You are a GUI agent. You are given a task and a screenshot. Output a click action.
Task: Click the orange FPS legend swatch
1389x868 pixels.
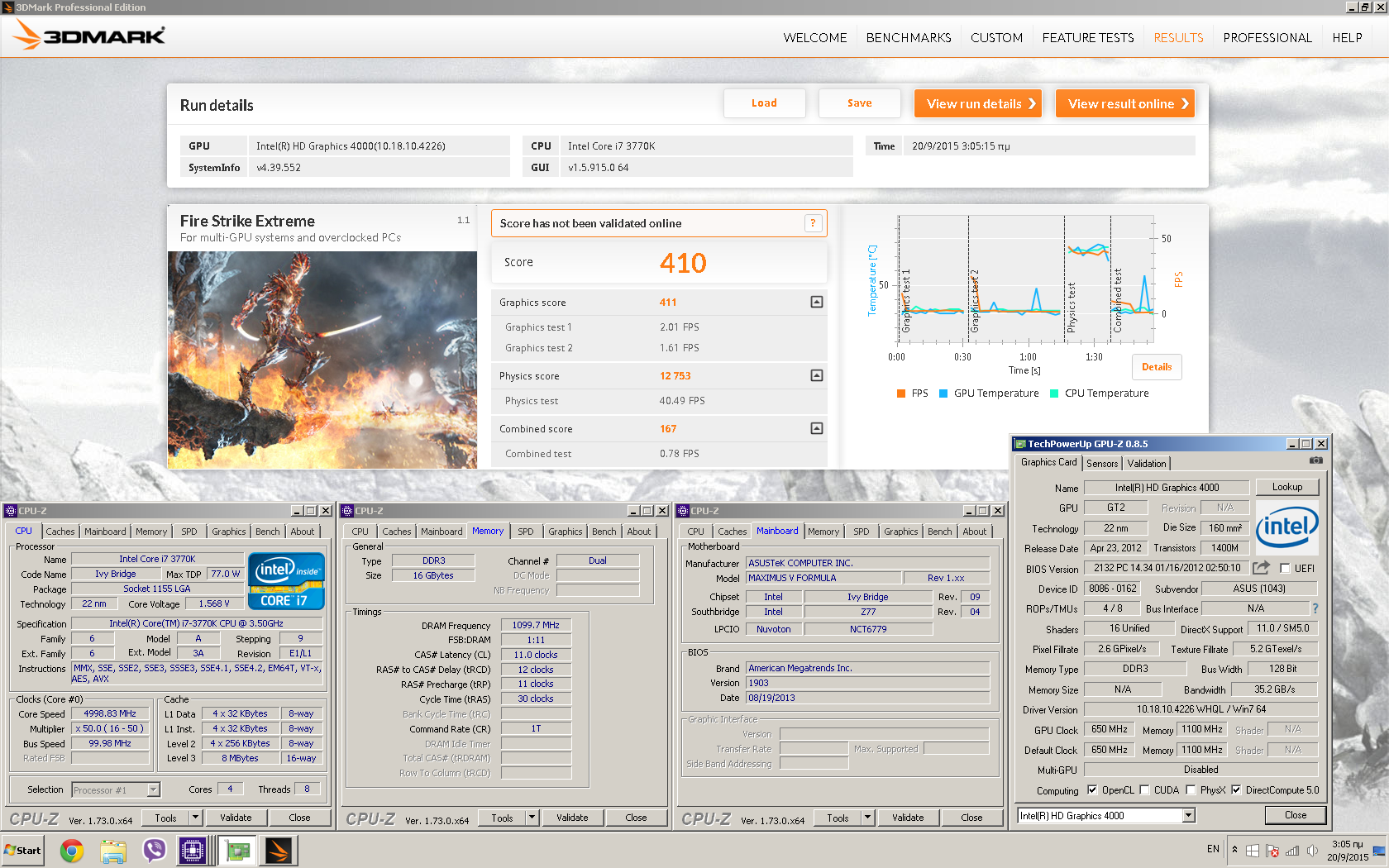[901, 393]
